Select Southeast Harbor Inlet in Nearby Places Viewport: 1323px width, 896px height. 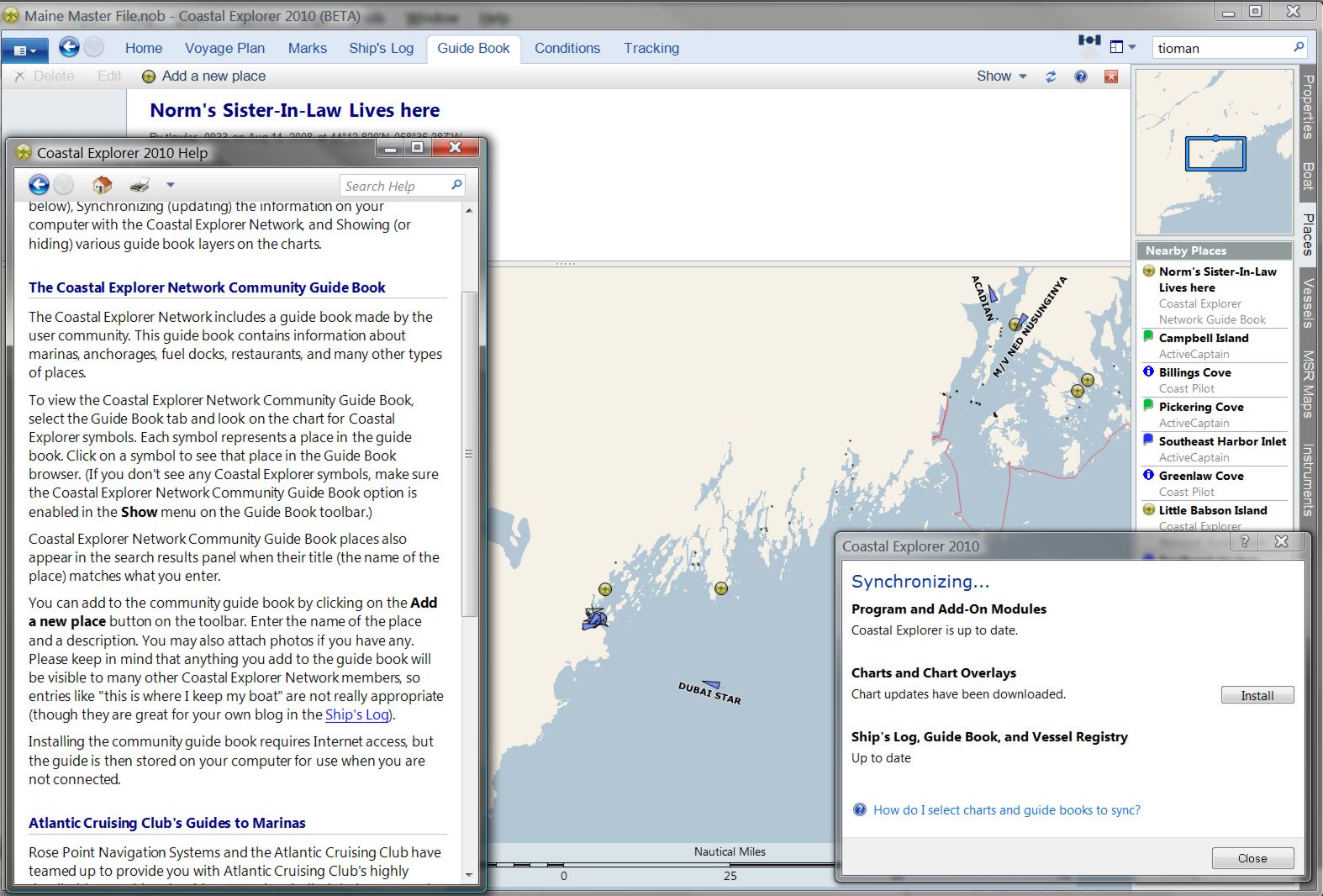(x=1215, y=449)
